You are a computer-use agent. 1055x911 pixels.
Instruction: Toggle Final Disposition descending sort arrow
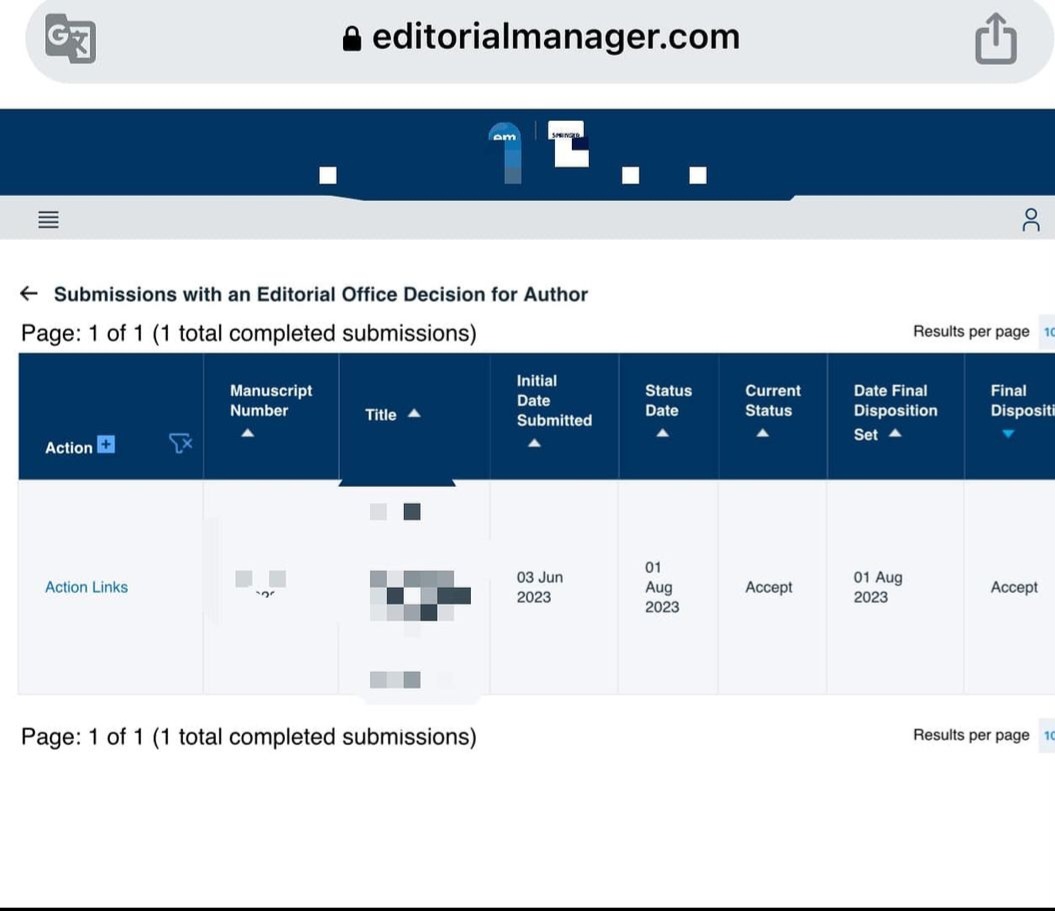coord(1008,433)
